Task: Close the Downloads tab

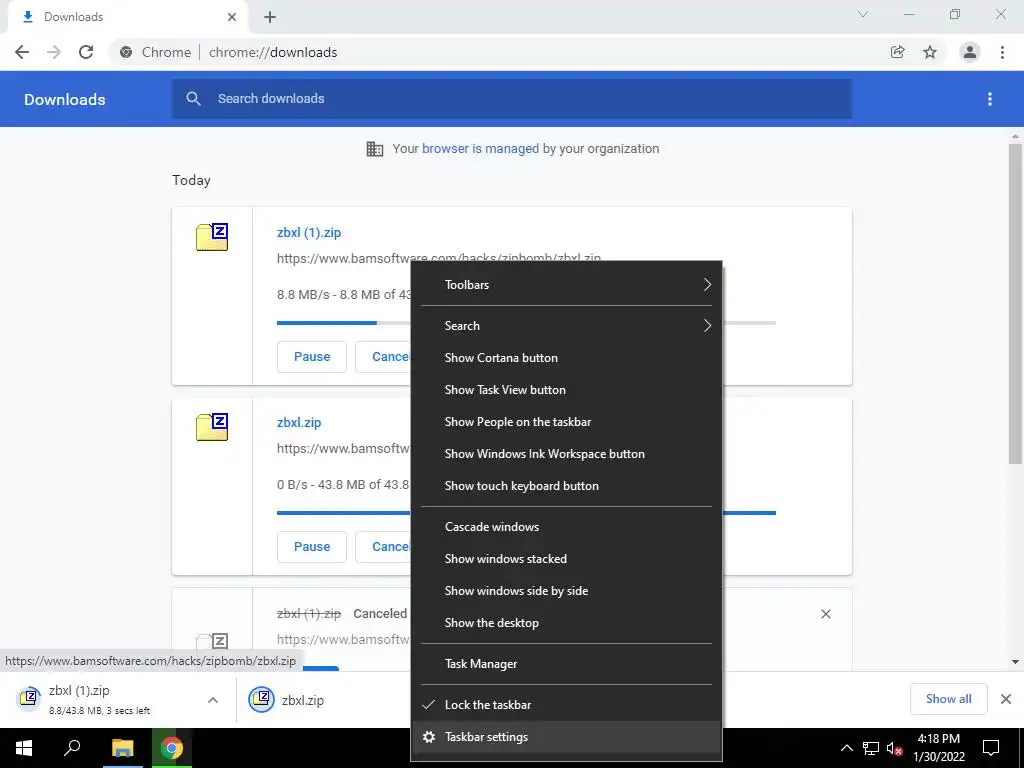Action: pyautogui.click(x=232, y=17)
